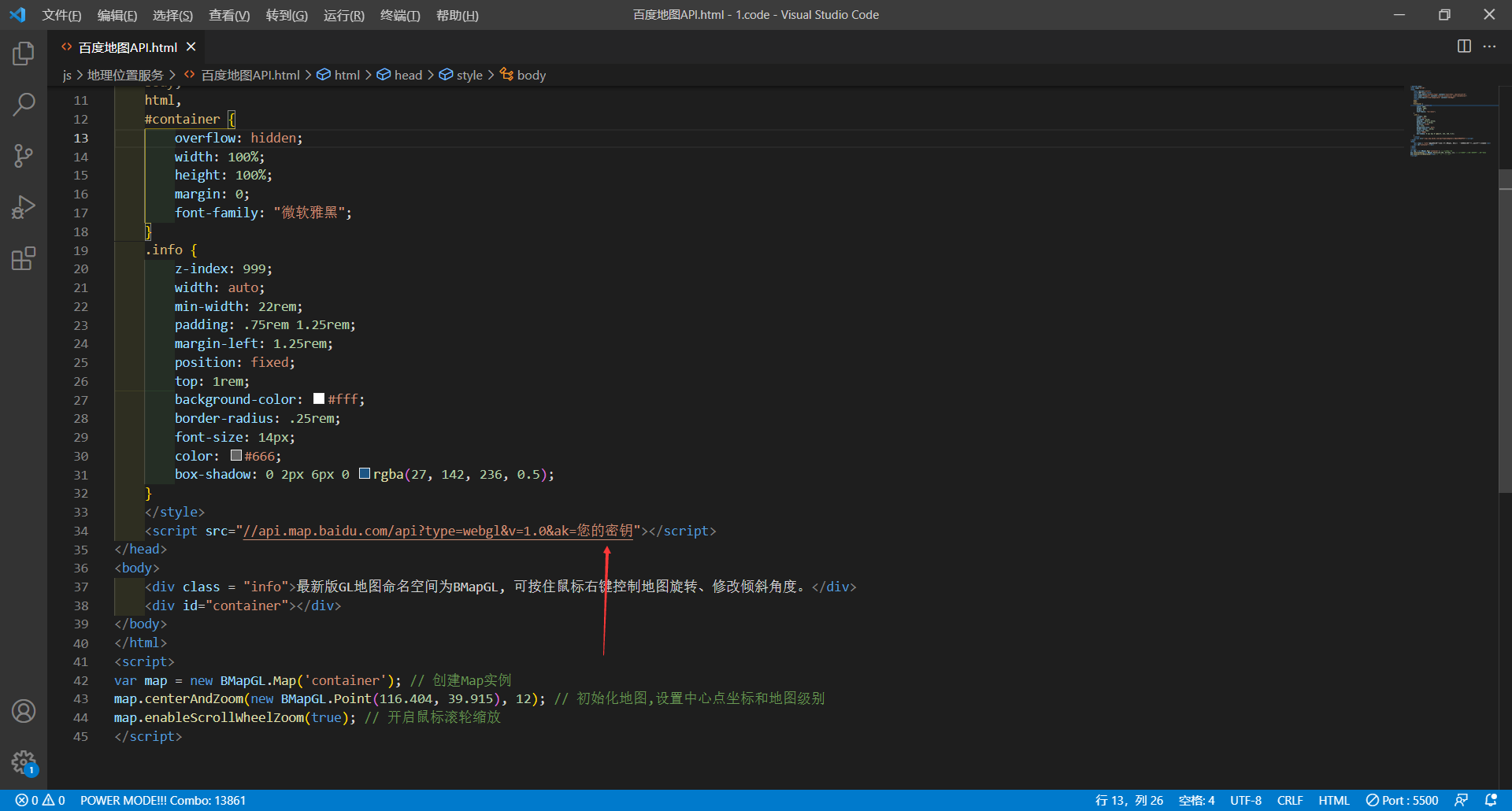The image size is (1512, 811).
Task: Click the HTML language mode selector
Action: tap(1334, 800)
